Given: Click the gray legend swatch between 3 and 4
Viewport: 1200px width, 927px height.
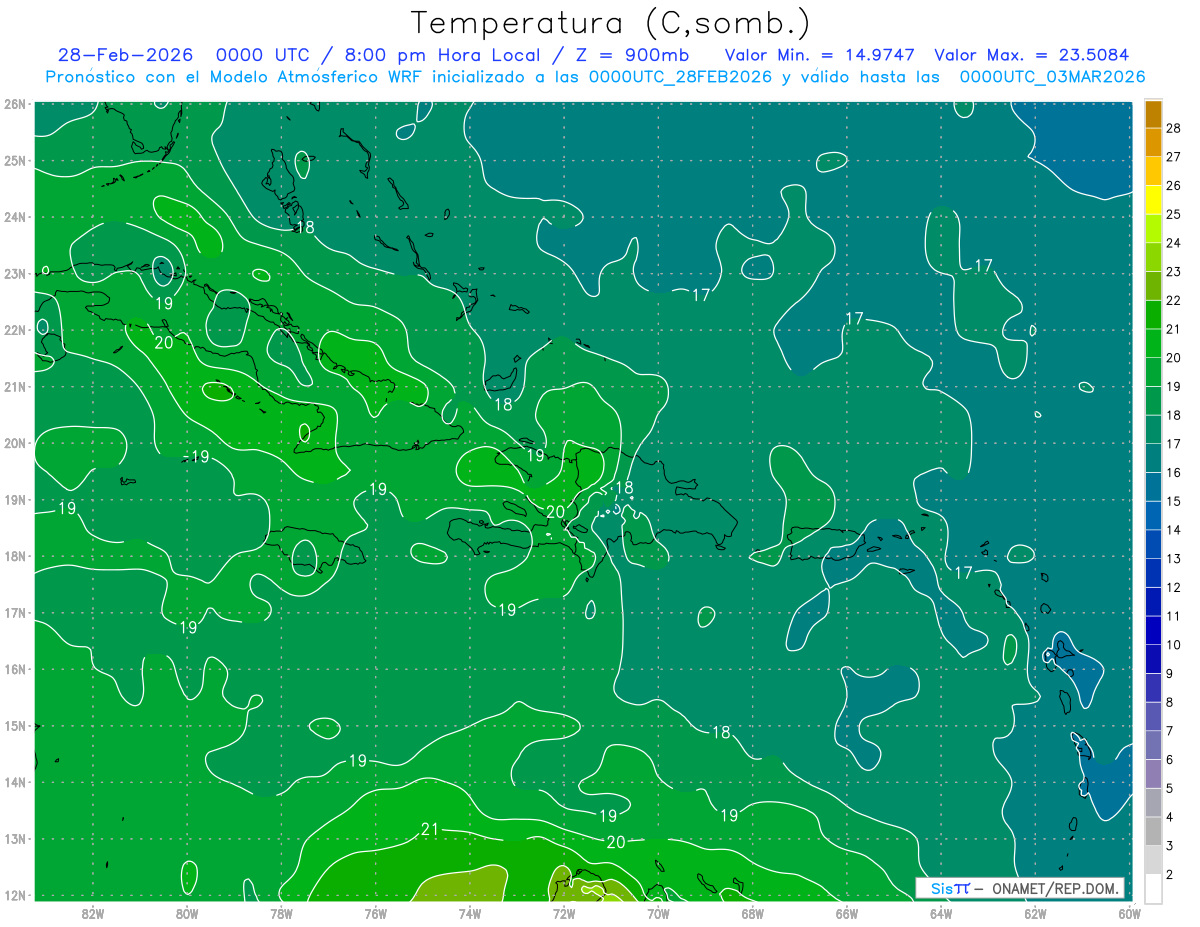Looking at the screenshot, I should pos(1153,832).
